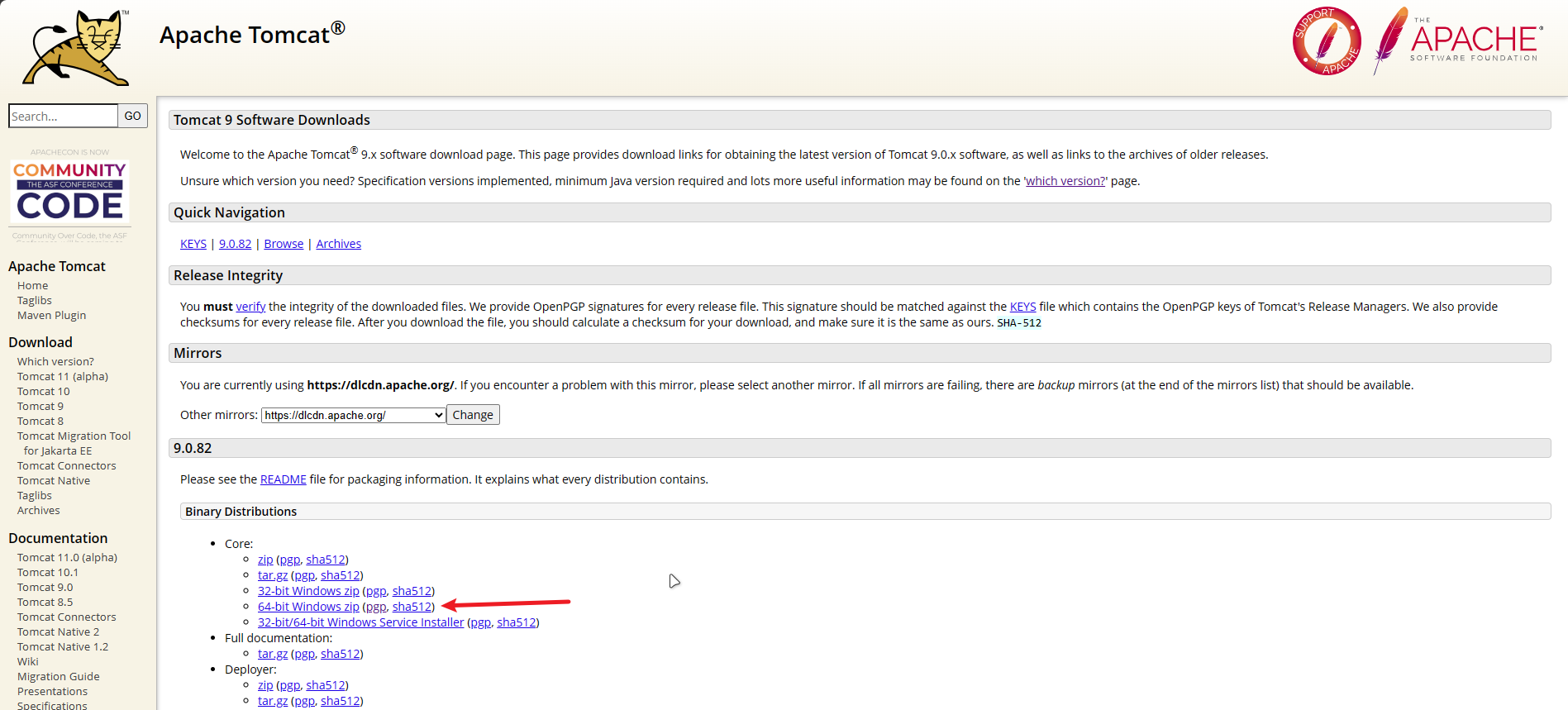Open sha512 for Full documentation tar.gz
Screen dimensions: 1568x710
(341, 654)
